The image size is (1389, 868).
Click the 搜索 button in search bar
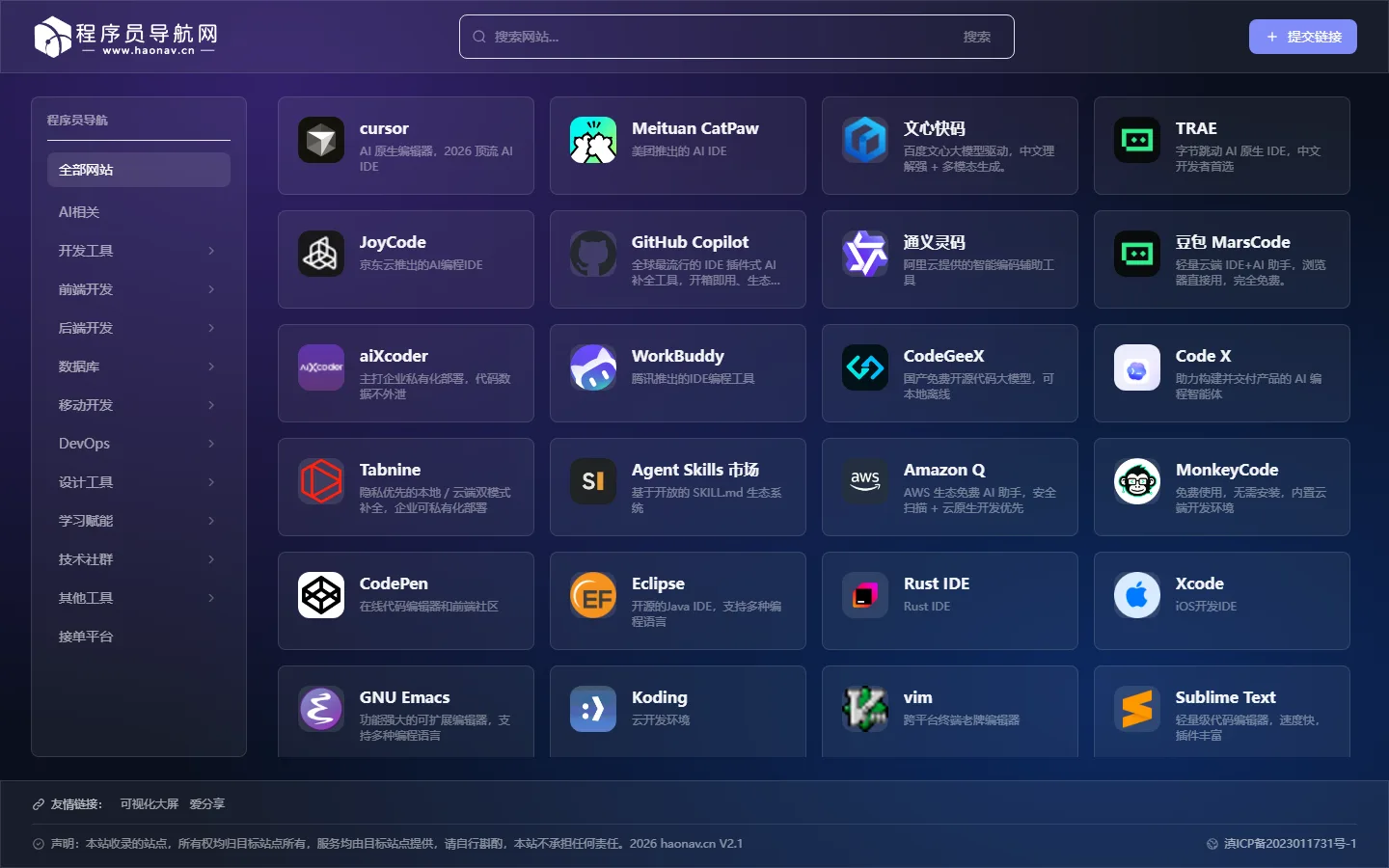click(x=977, y=37)
